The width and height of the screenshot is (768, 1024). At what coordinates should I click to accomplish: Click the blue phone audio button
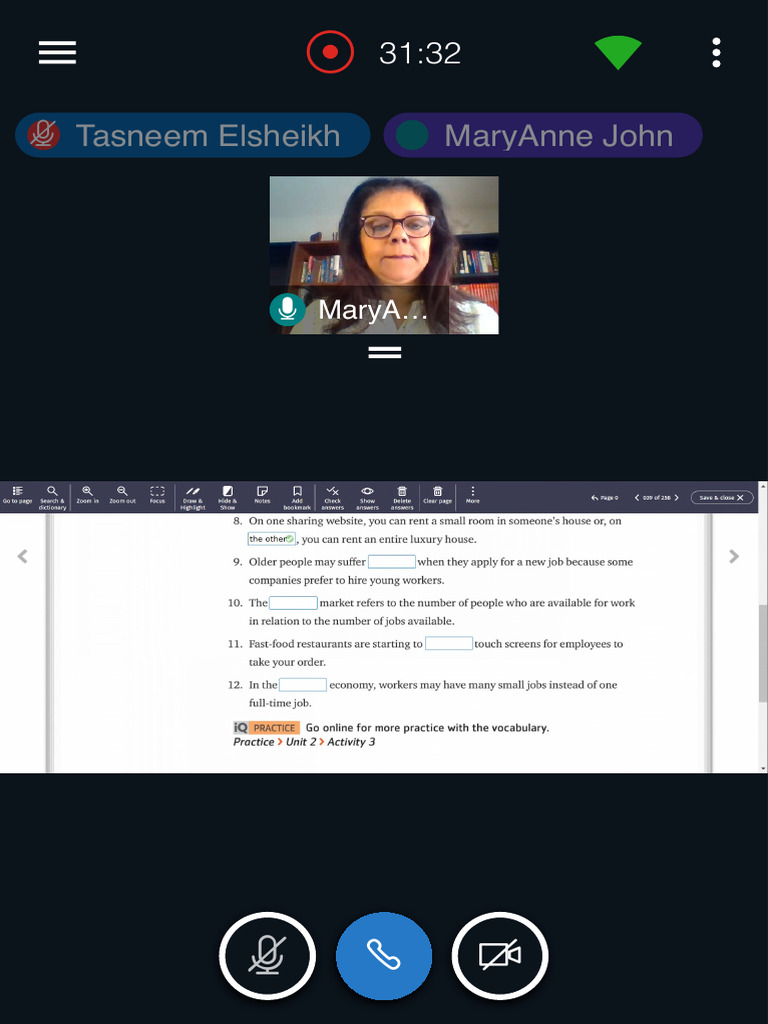384,956
